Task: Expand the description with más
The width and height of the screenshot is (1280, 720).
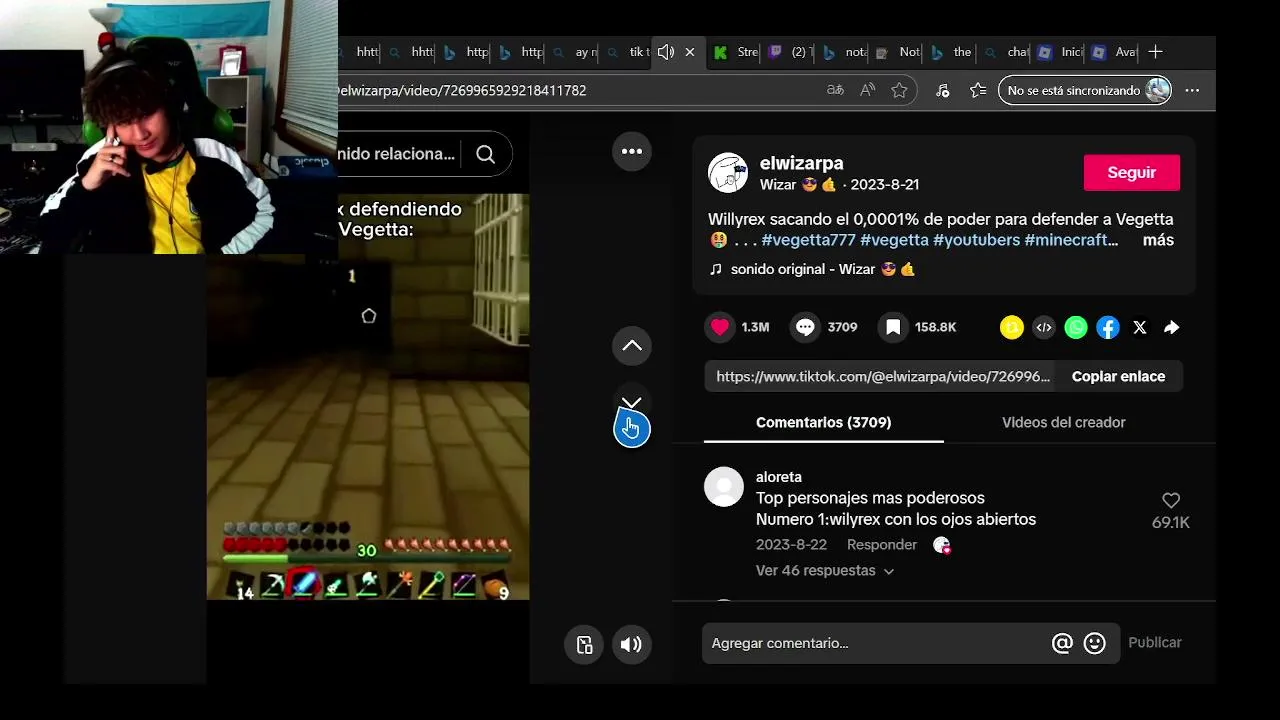Action: pyautogui.click(x=1158, y=240)
